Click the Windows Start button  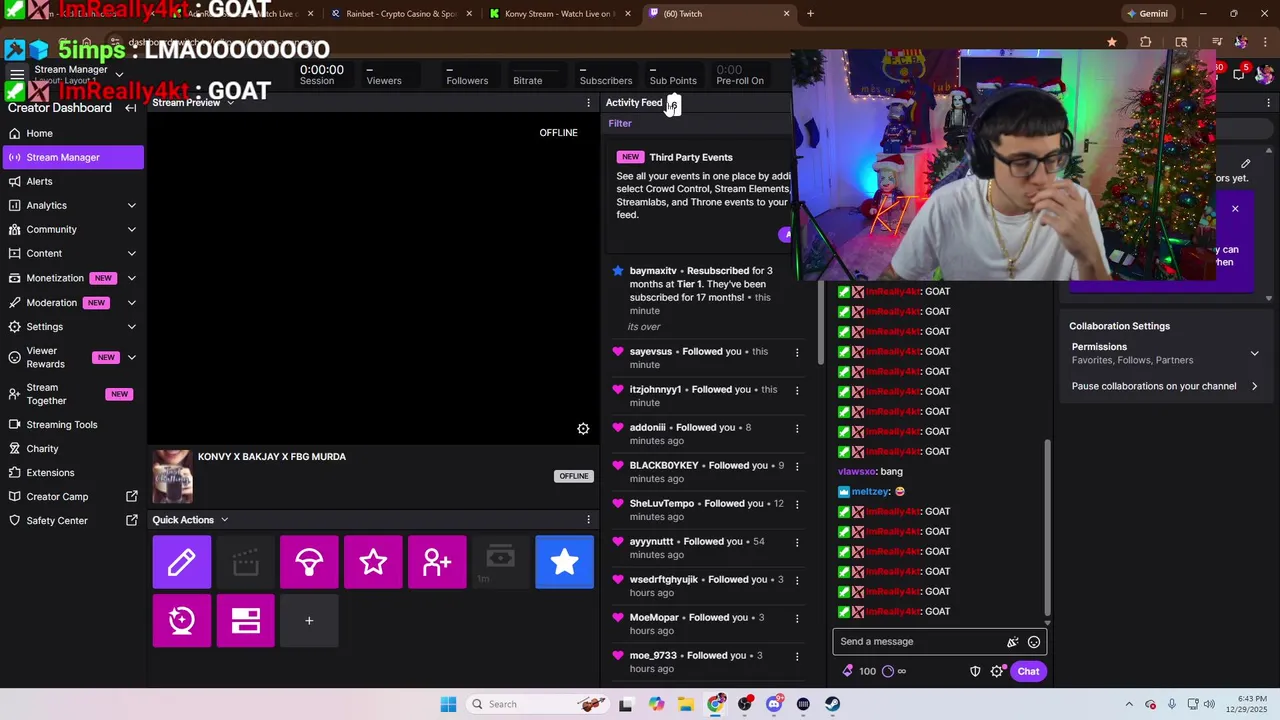[x=448, y=704]
